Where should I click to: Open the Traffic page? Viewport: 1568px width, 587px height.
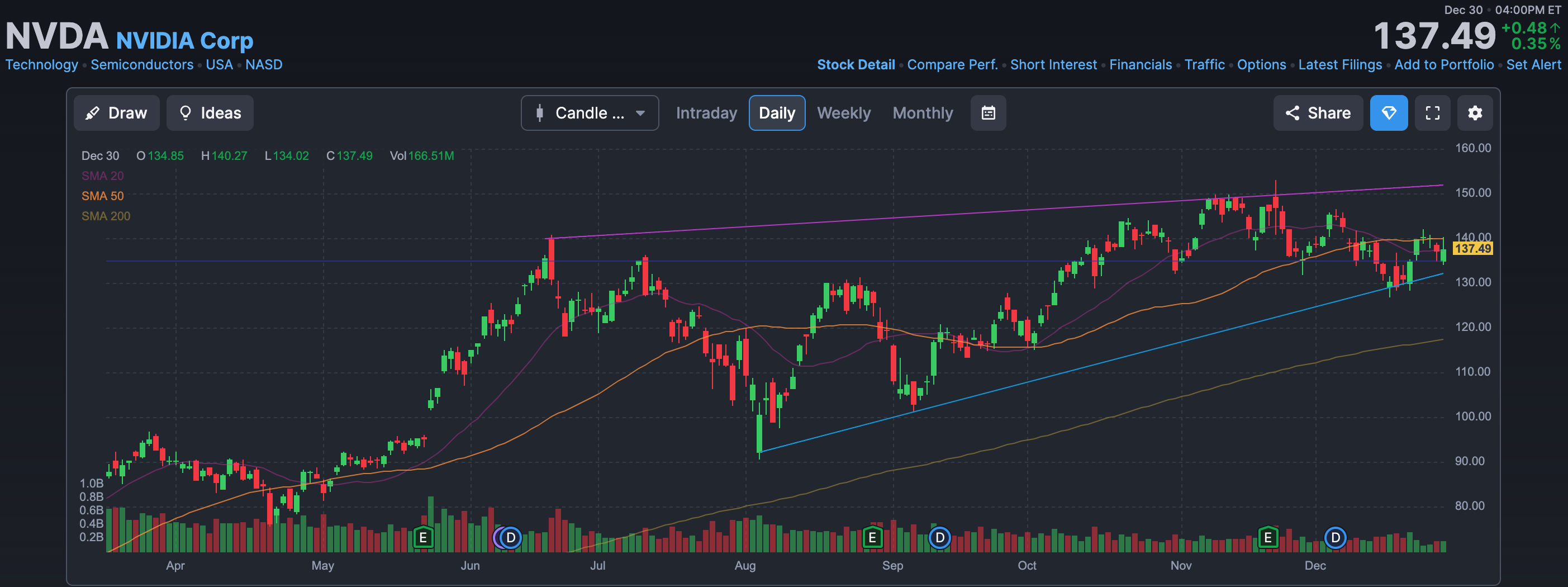[1204, 64]
